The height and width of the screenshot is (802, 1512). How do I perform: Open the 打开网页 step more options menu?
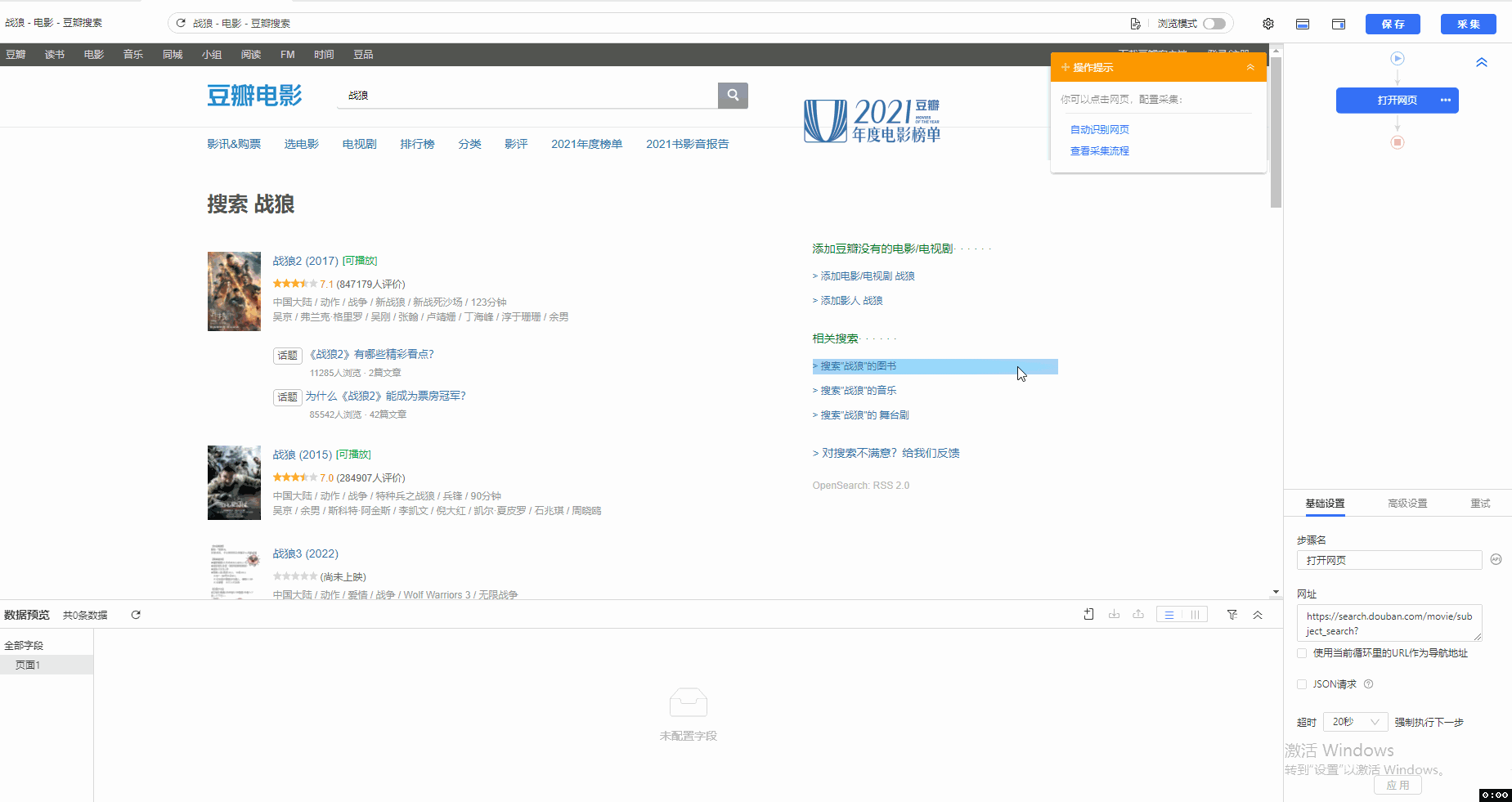1445,101
